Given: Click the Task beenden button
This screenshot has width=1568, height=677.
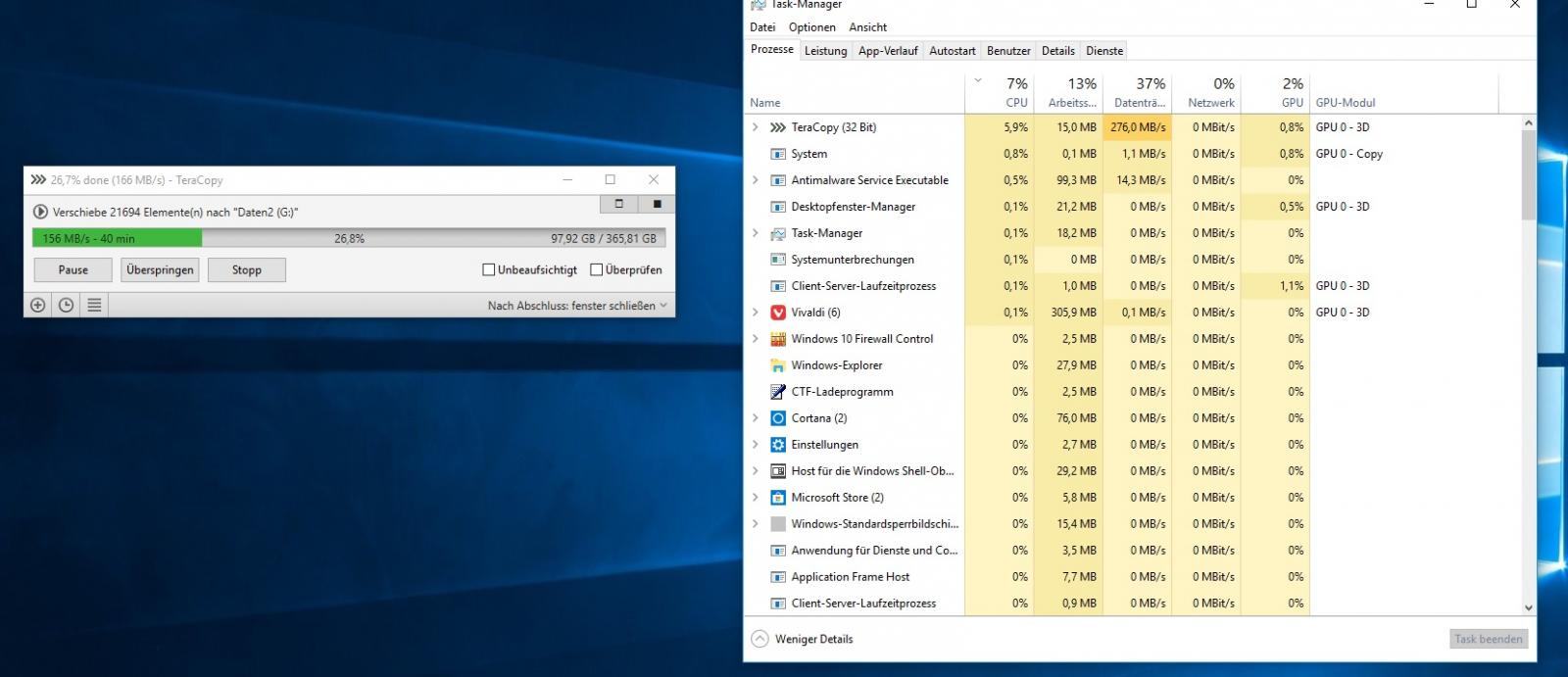Looking at the screenshot, I should [1489, 639].
